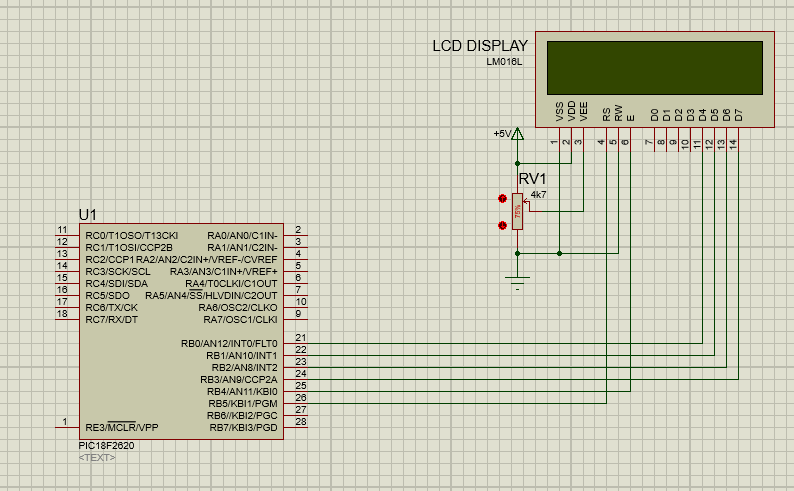The image size is (794, 491).
Task: Click pin number 28 on U1
Action: tap(301, 422)
